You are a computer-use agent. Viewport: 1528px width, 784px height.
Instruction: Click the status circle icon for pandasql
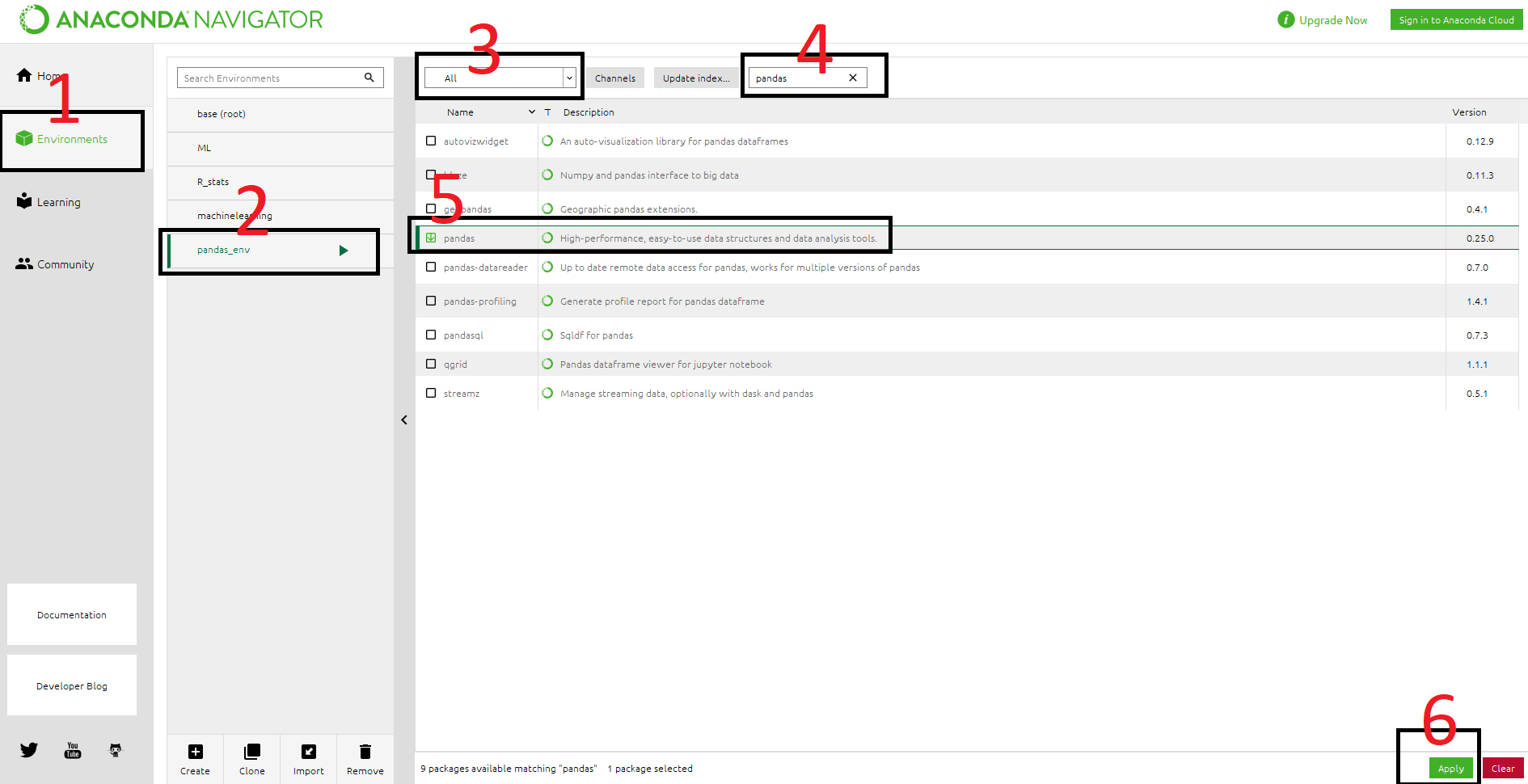pos(547,335)
